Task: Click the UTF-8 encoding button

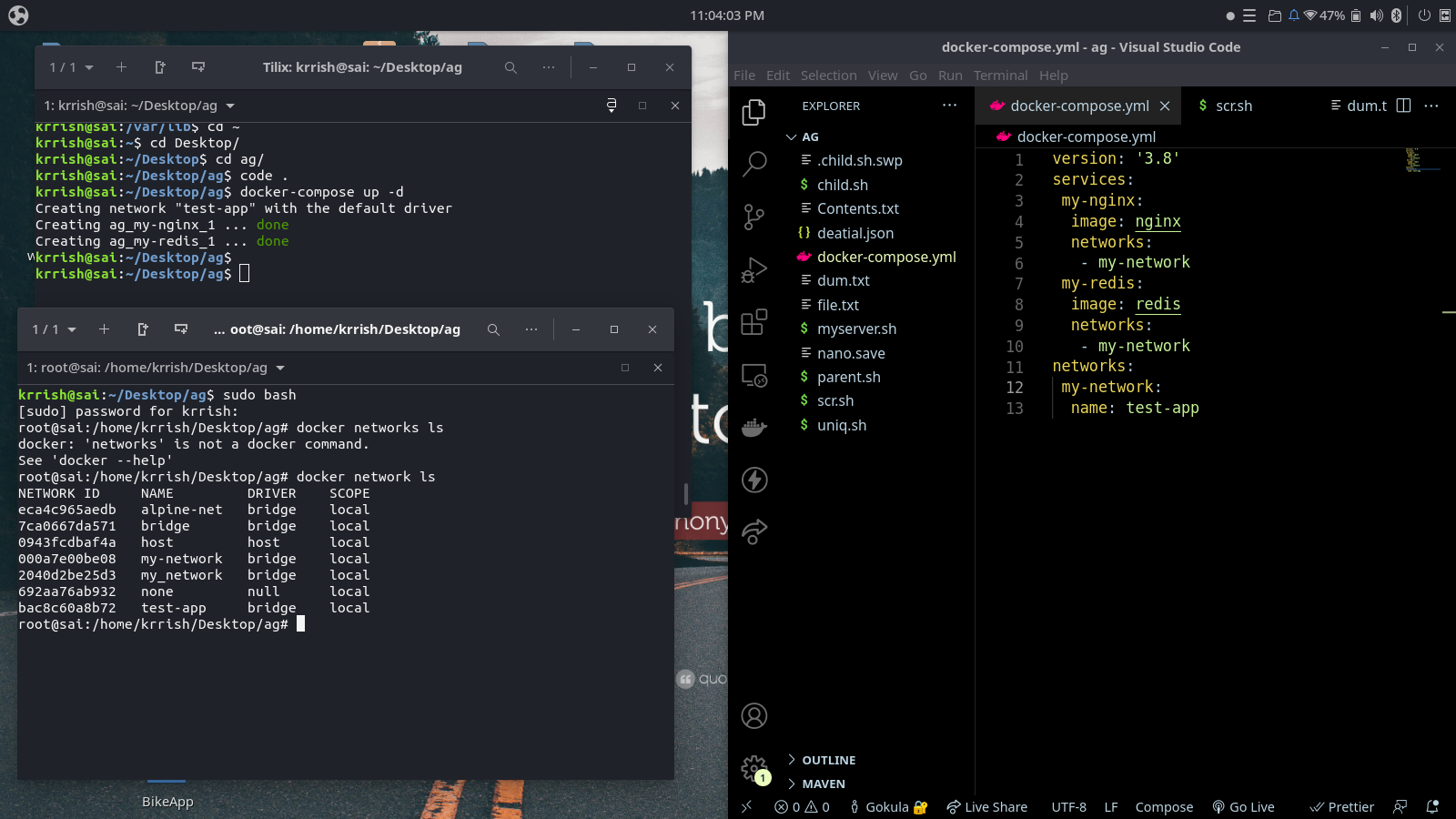Action: pos(1069,807)
